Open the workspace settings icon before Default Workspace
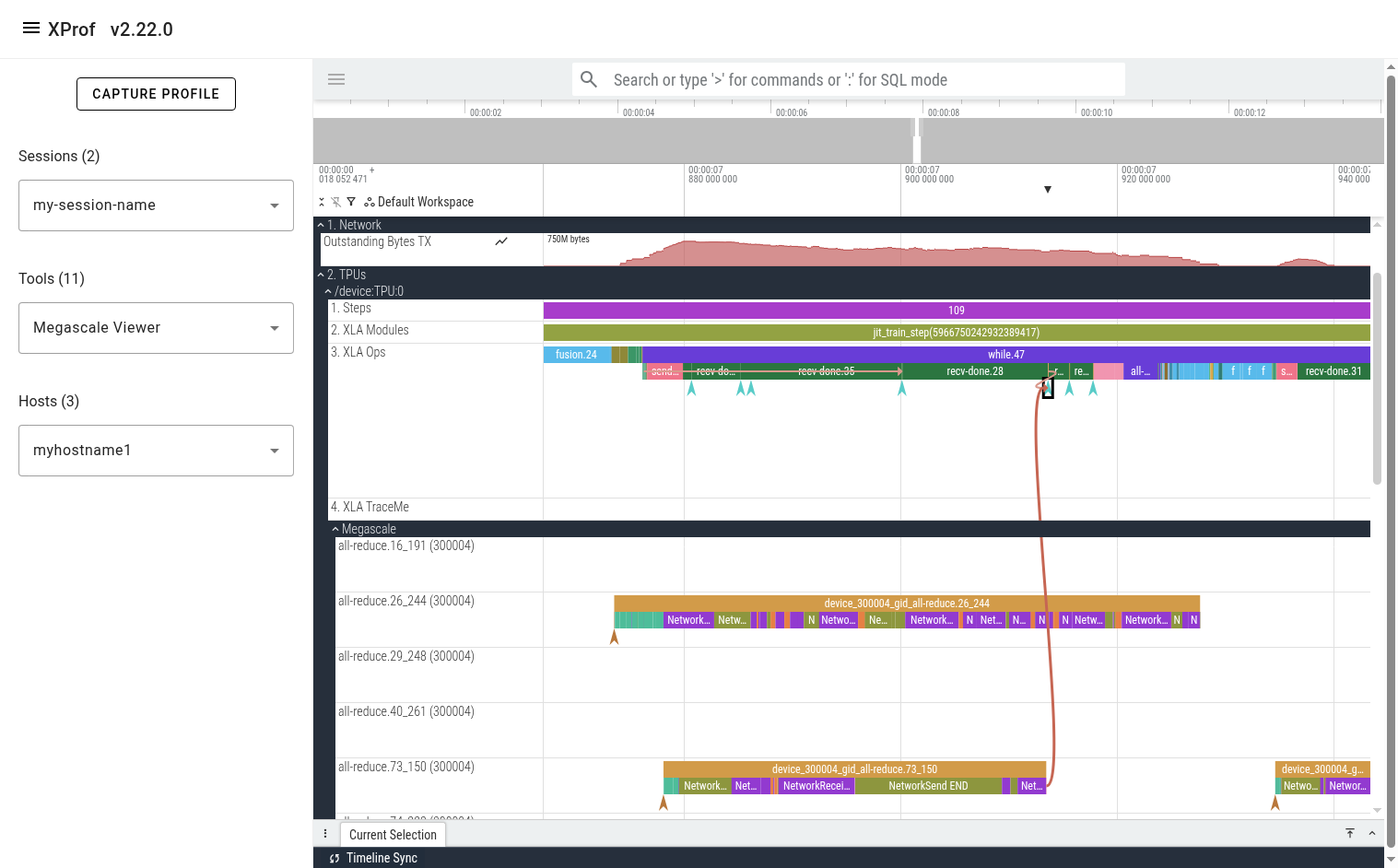The image size is (1398, 868). [369, 201]
